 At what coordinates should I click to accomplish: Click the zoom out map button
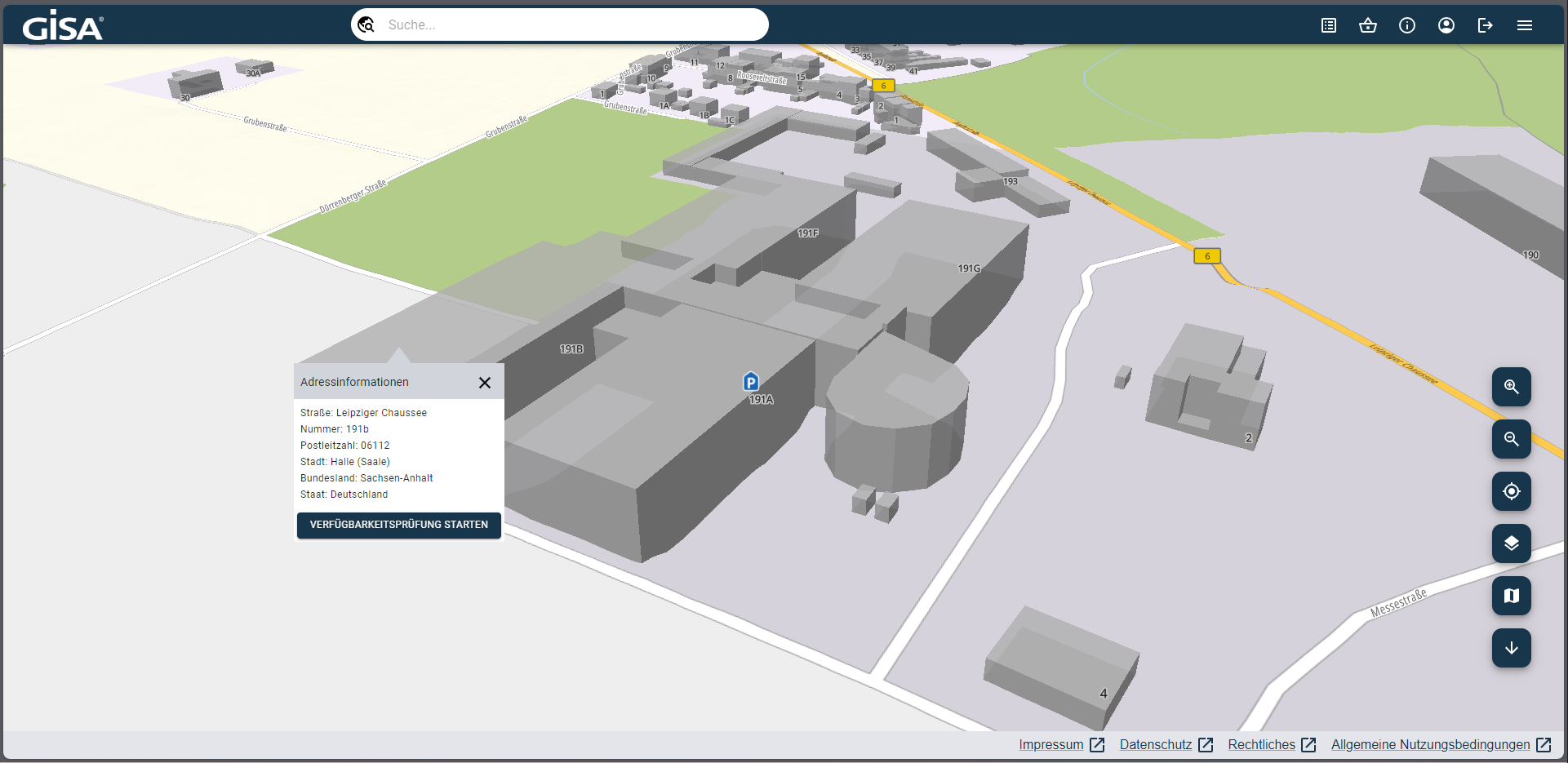tap(1511, 439)
